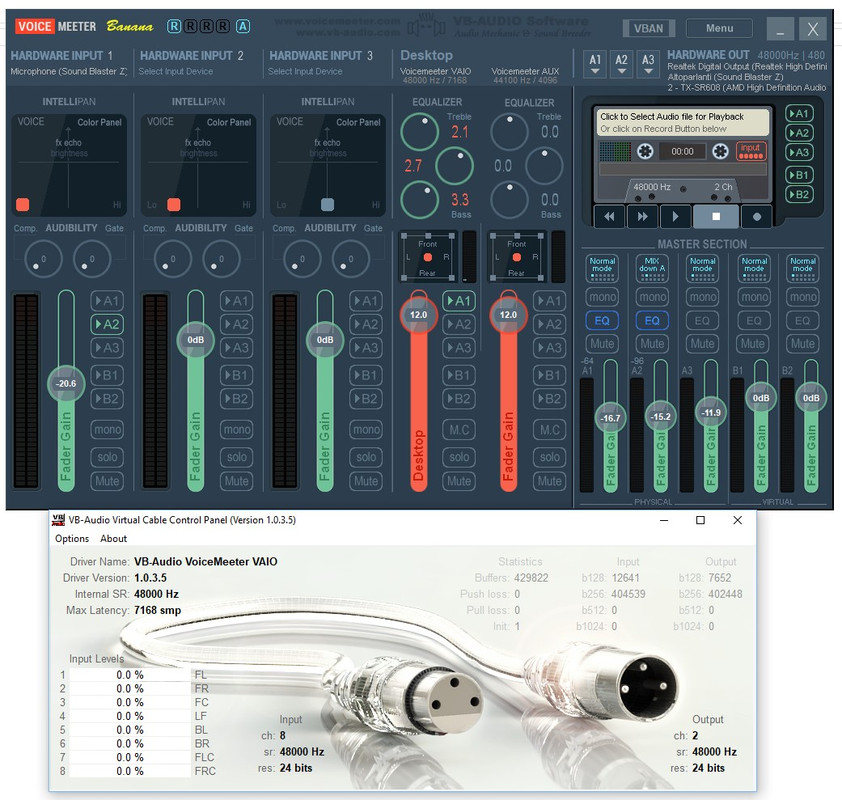This screenshot has width=842, height=800.
Task: Click Input Levels channel 1 FL bar
Action: coord(129,675)
